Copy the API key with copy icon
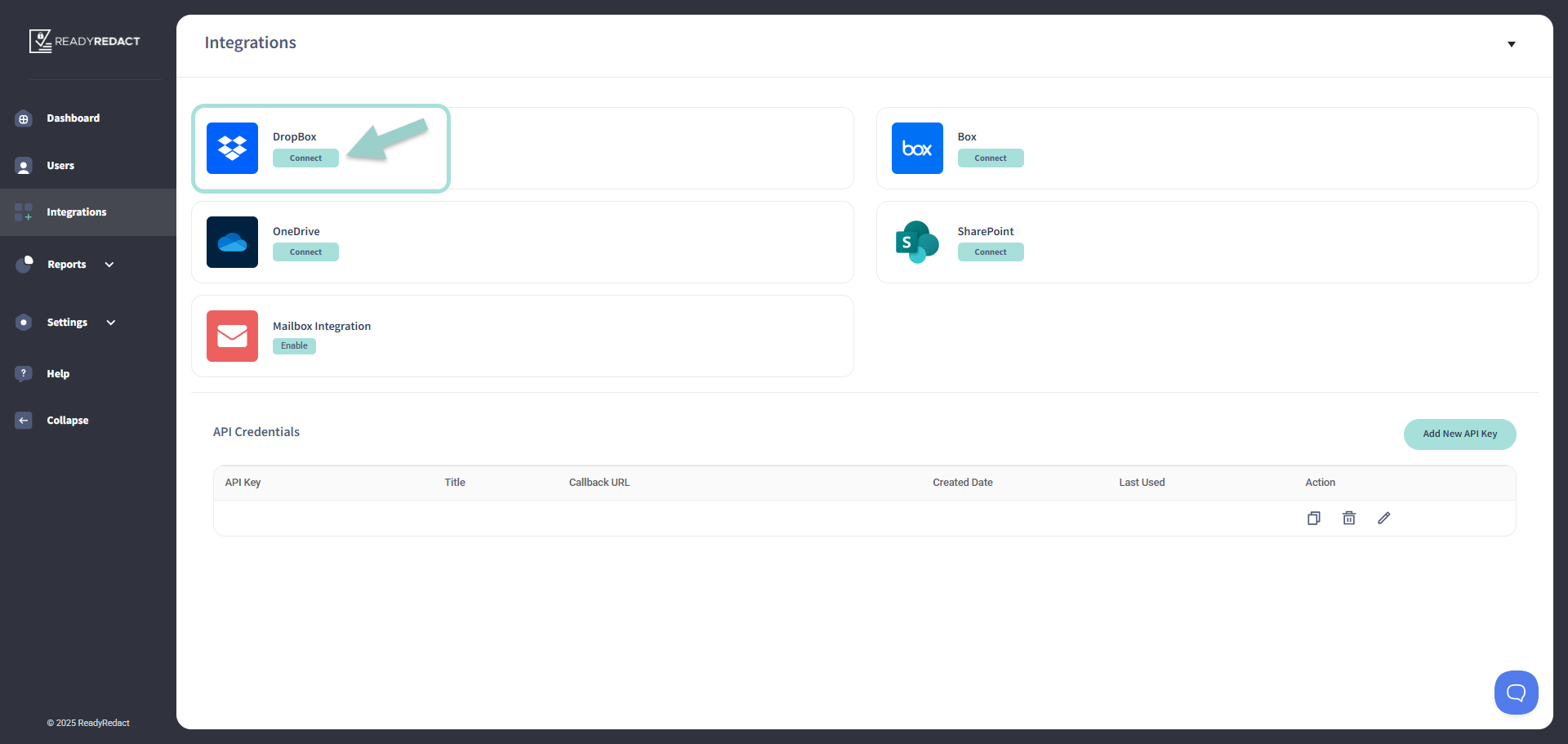 click(1314, 518)
